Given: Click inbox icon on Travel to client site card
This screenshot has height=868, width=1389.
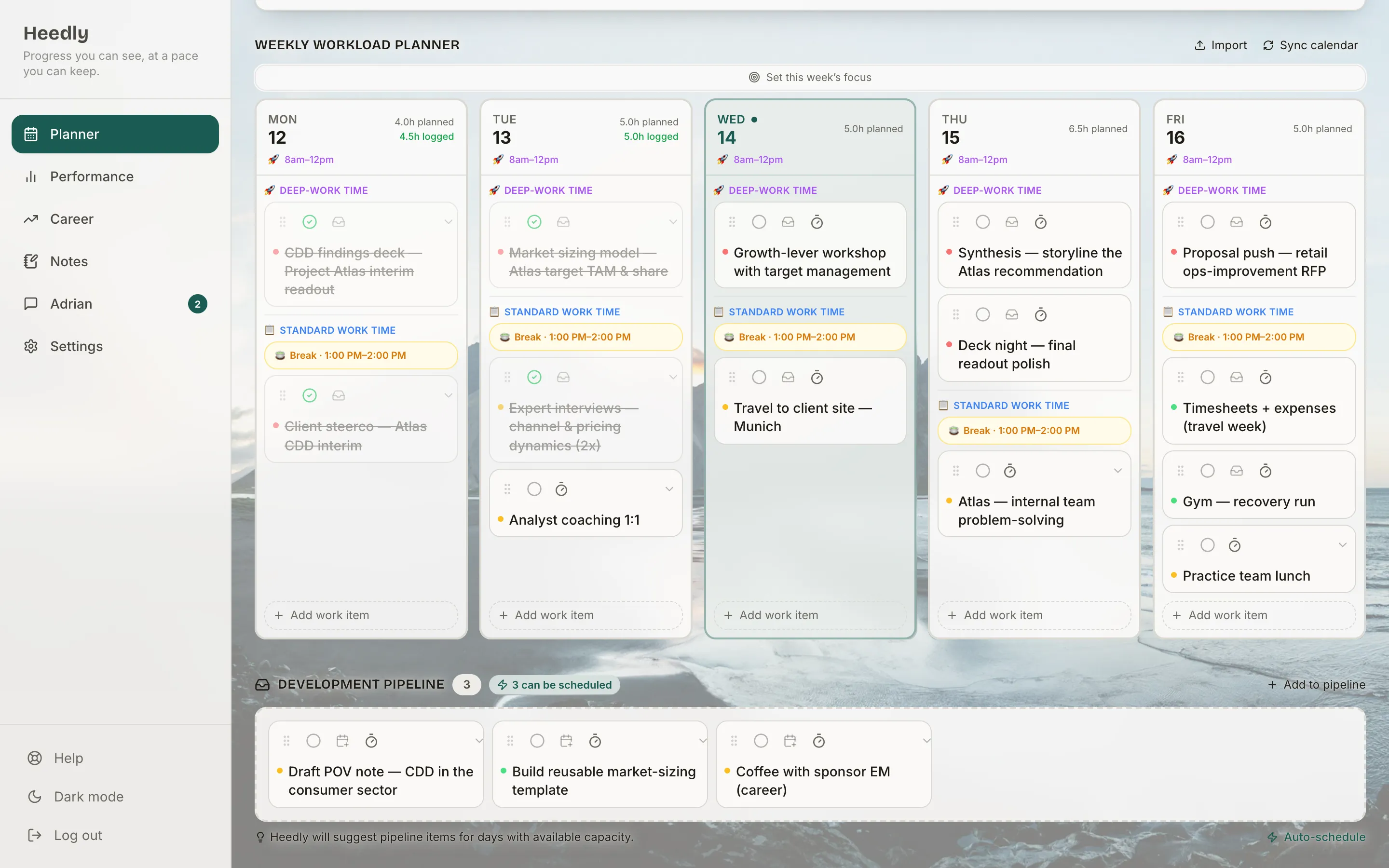Looking at the screenshot, I should point(788,377).
